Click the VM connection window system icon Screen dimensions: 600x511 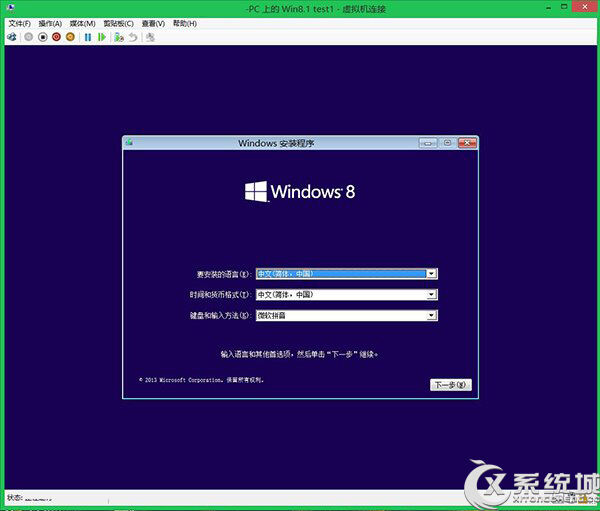11,7
